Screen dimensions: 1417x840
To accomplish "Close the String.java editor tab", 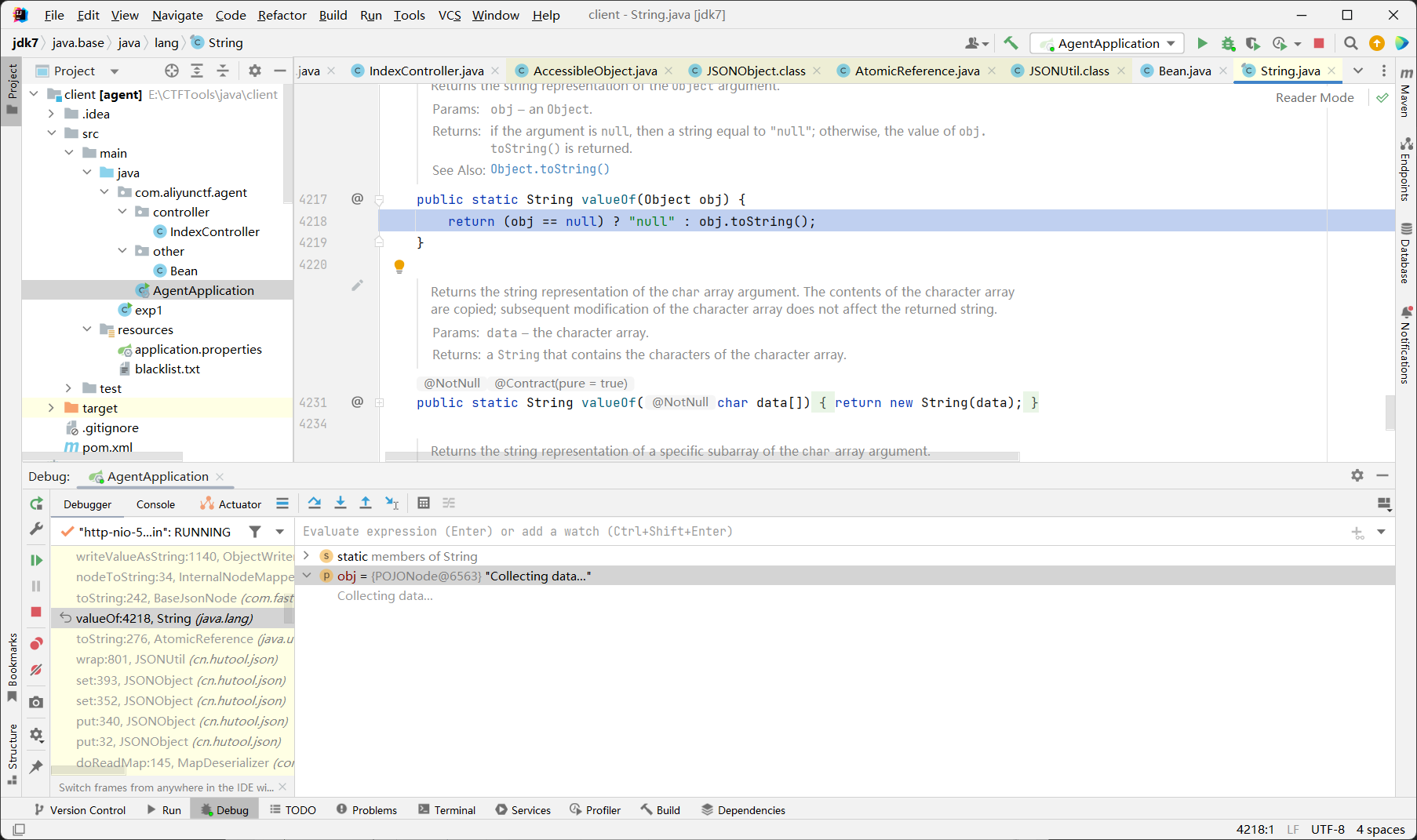I will point(1331,71).
